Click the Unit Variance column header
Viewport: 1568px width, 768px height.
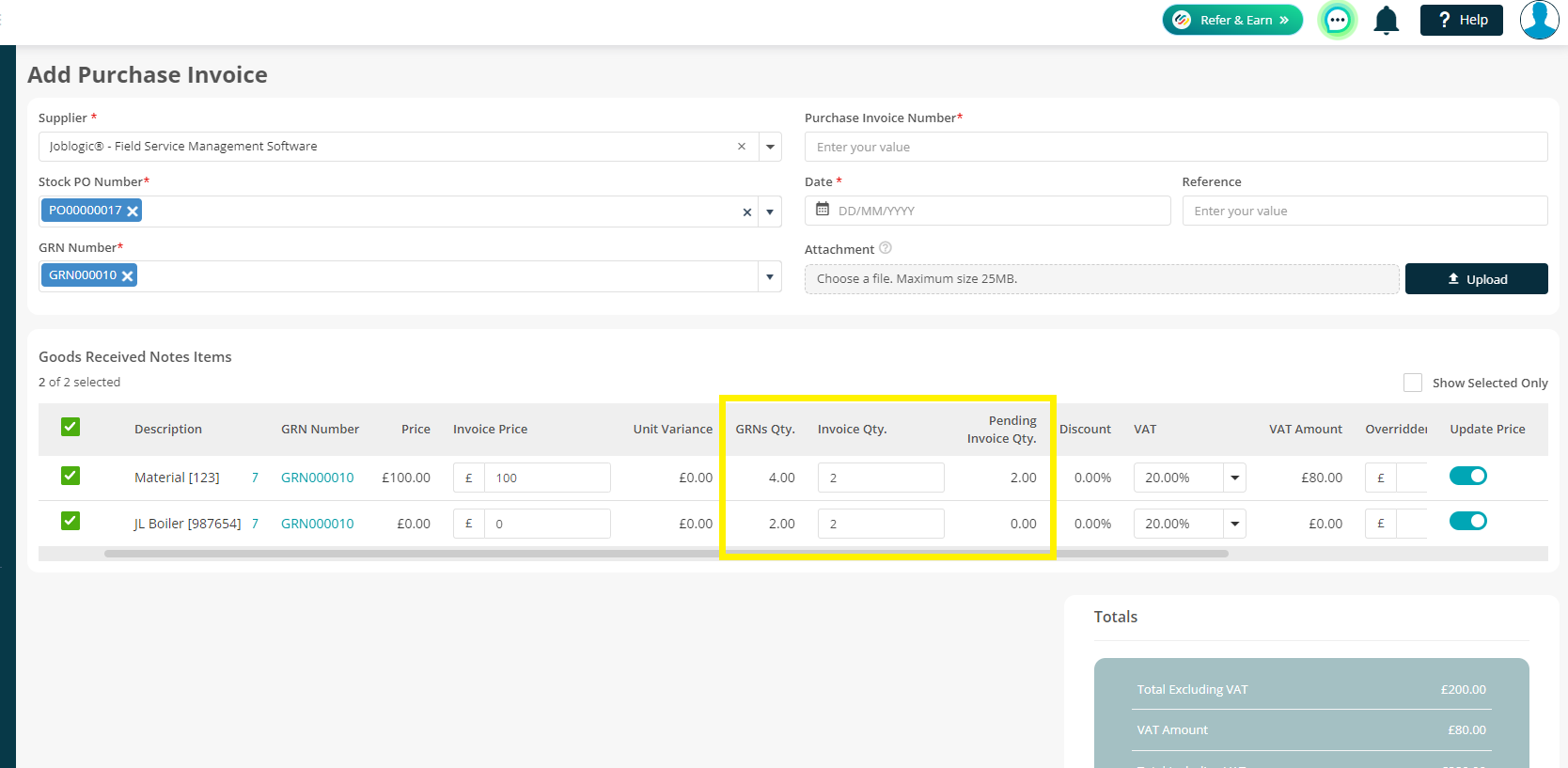673,430
